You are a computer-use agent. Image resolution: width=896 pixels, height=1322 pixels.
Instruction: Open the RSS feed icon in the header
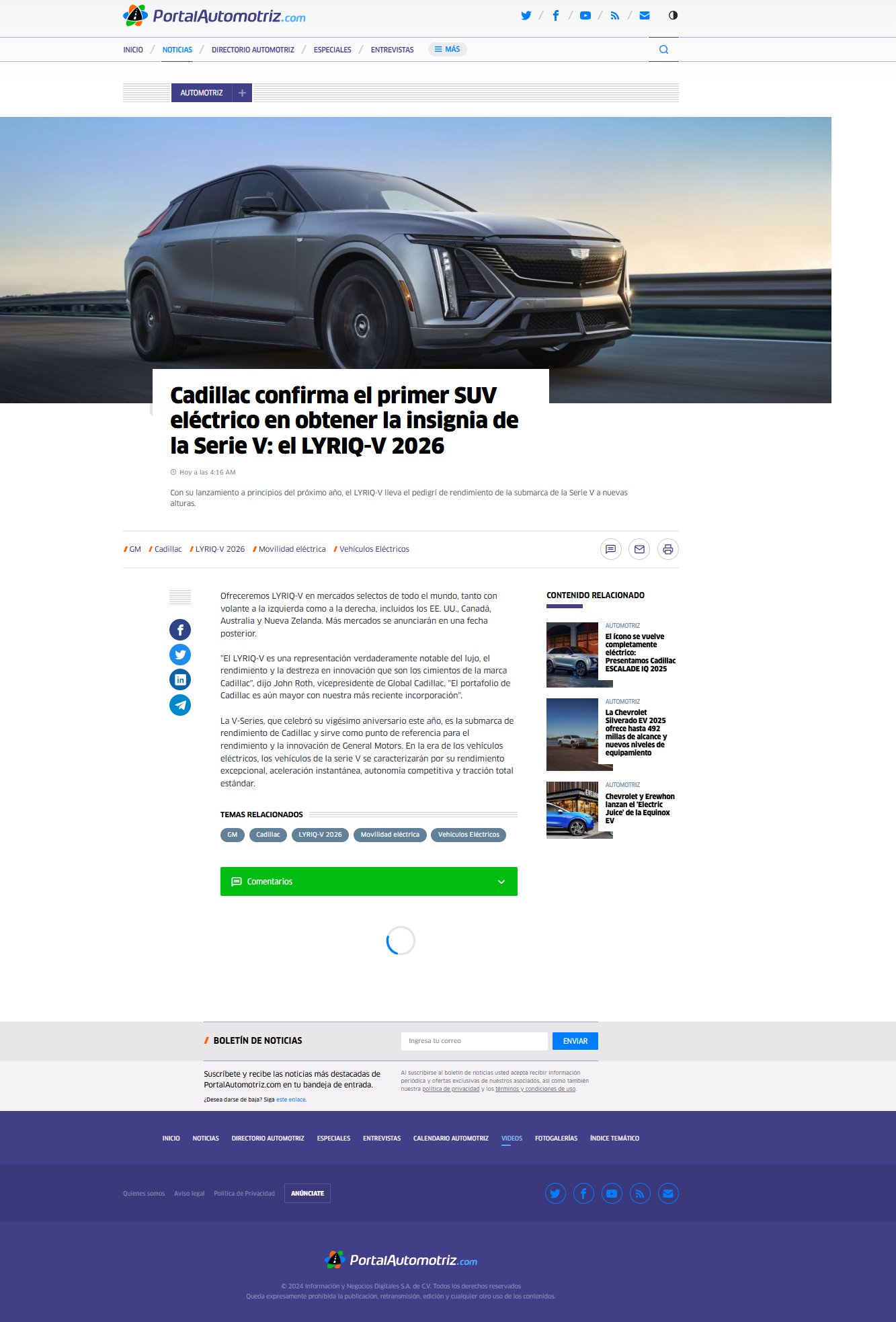pyautogui.click(x=615, y=15)
